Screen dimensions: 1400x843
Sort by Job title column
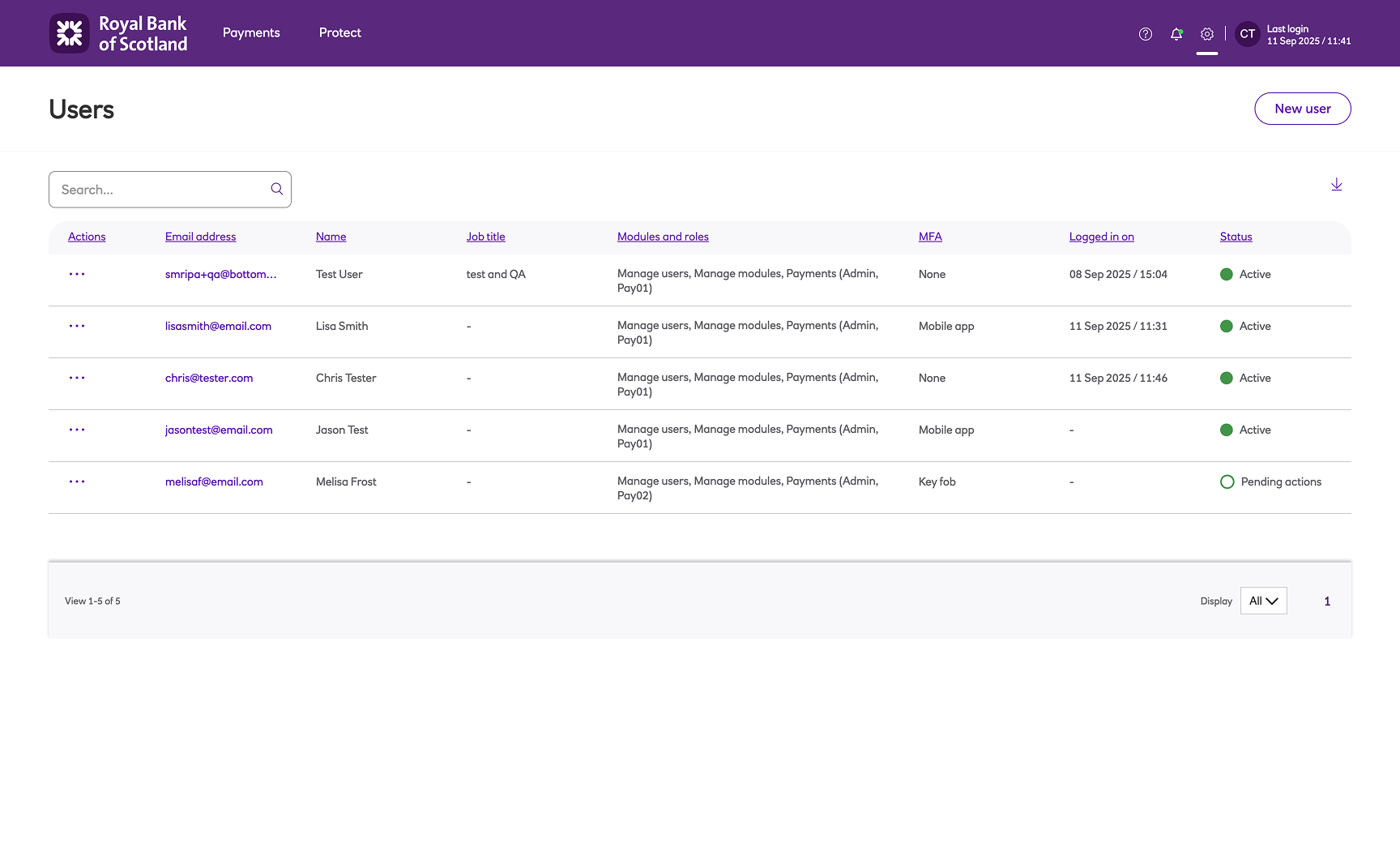pyautogui.click(x=486, y=237)
